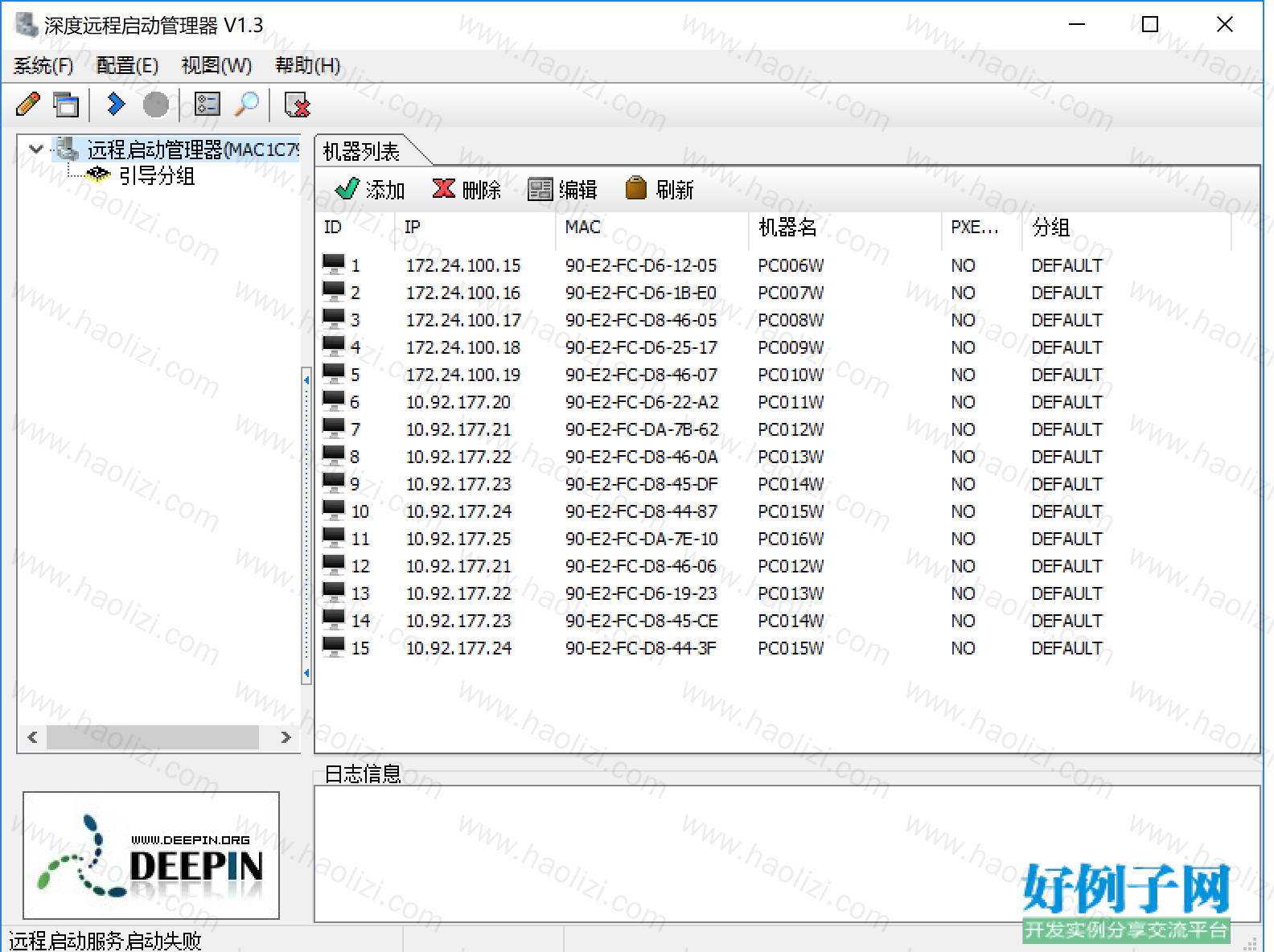
Task: Click MAC 90-E2-FC-DA-7B-62
Action: [x=642, y=429]
